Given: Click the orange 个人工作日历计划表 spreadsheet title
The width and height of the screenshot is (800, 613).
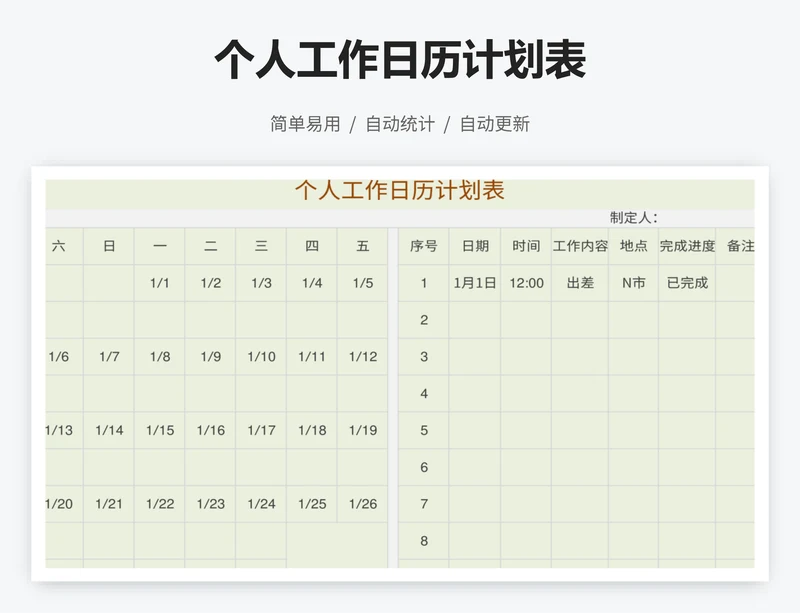Looking at the screenshot, I should pyautogui.click(x=399, y=190).
